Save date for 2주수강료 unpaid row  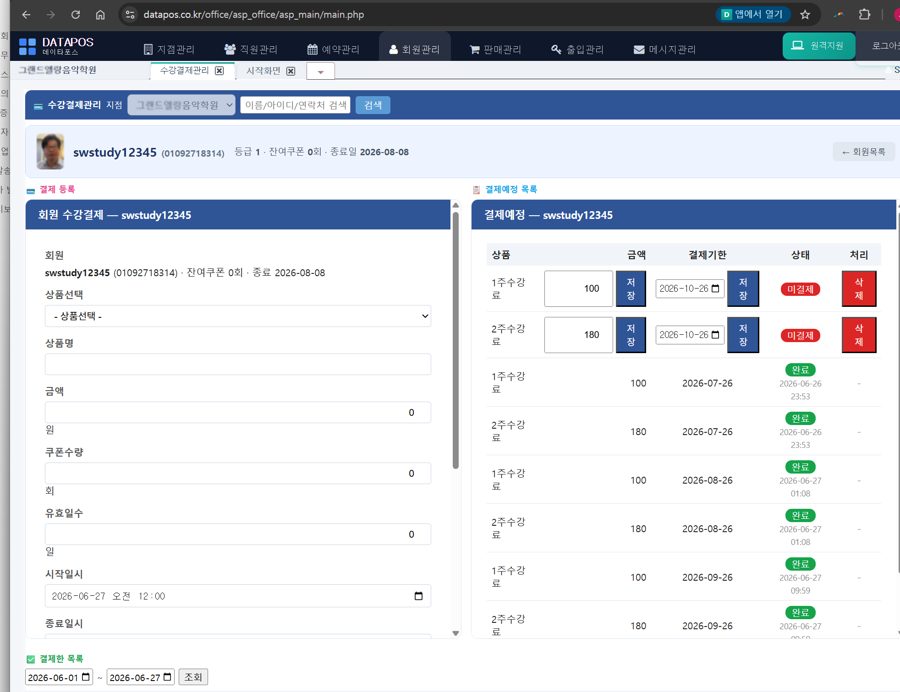(x=743, y=335)
